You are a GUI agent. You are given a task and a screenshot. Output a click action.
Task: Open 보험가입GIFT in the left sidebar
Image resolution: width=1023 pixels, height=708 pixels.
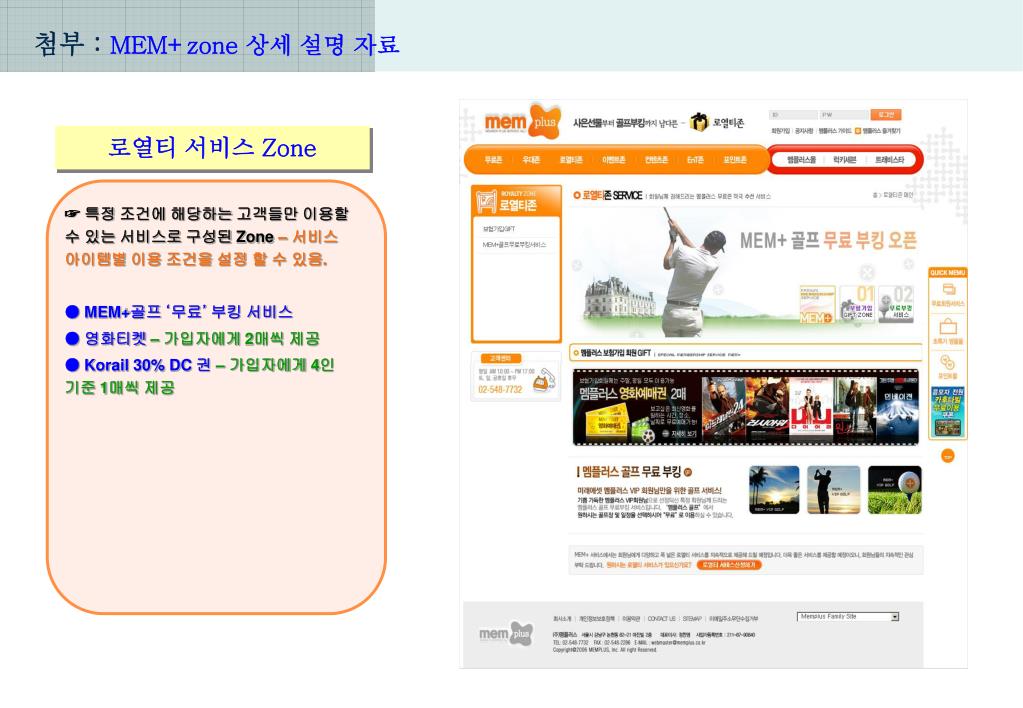(x=498, y=229)
